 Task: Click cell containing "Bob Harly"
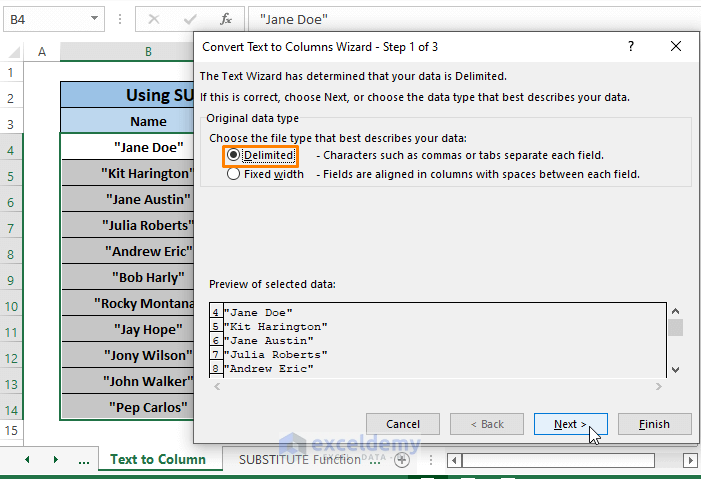pos(127,277)
